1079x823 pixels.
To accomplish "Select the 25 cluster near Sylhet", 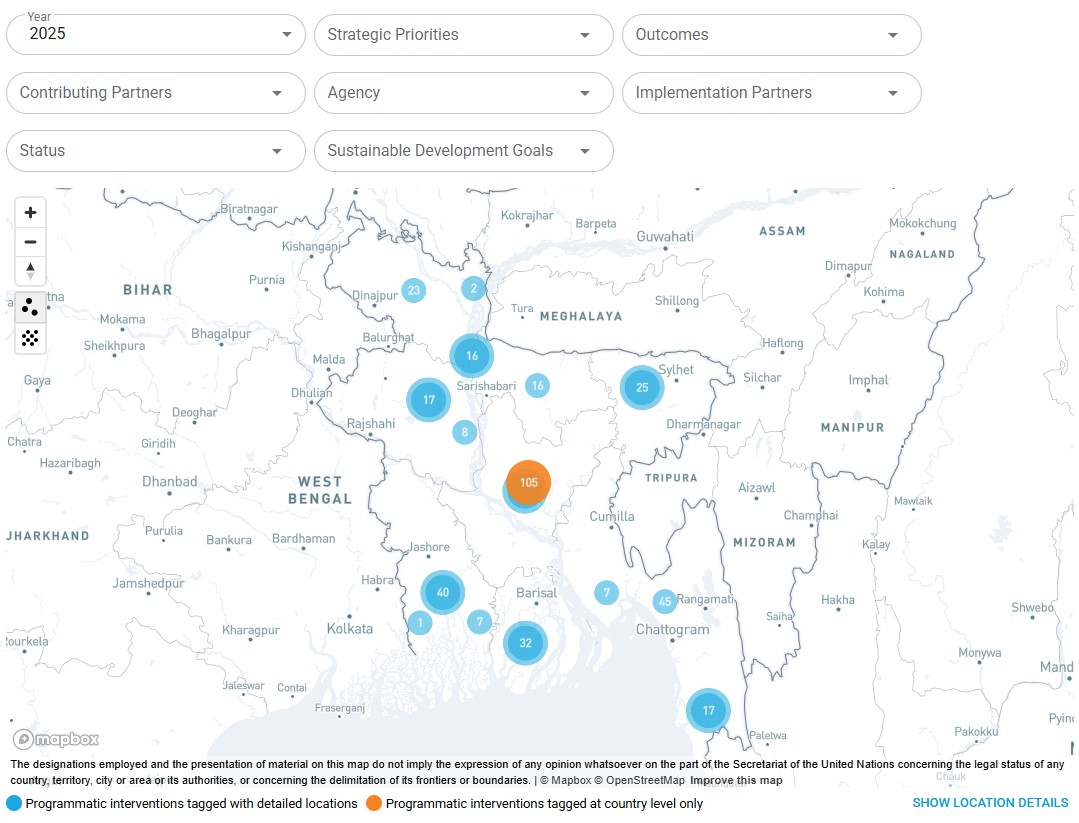I will pos(642,388).
